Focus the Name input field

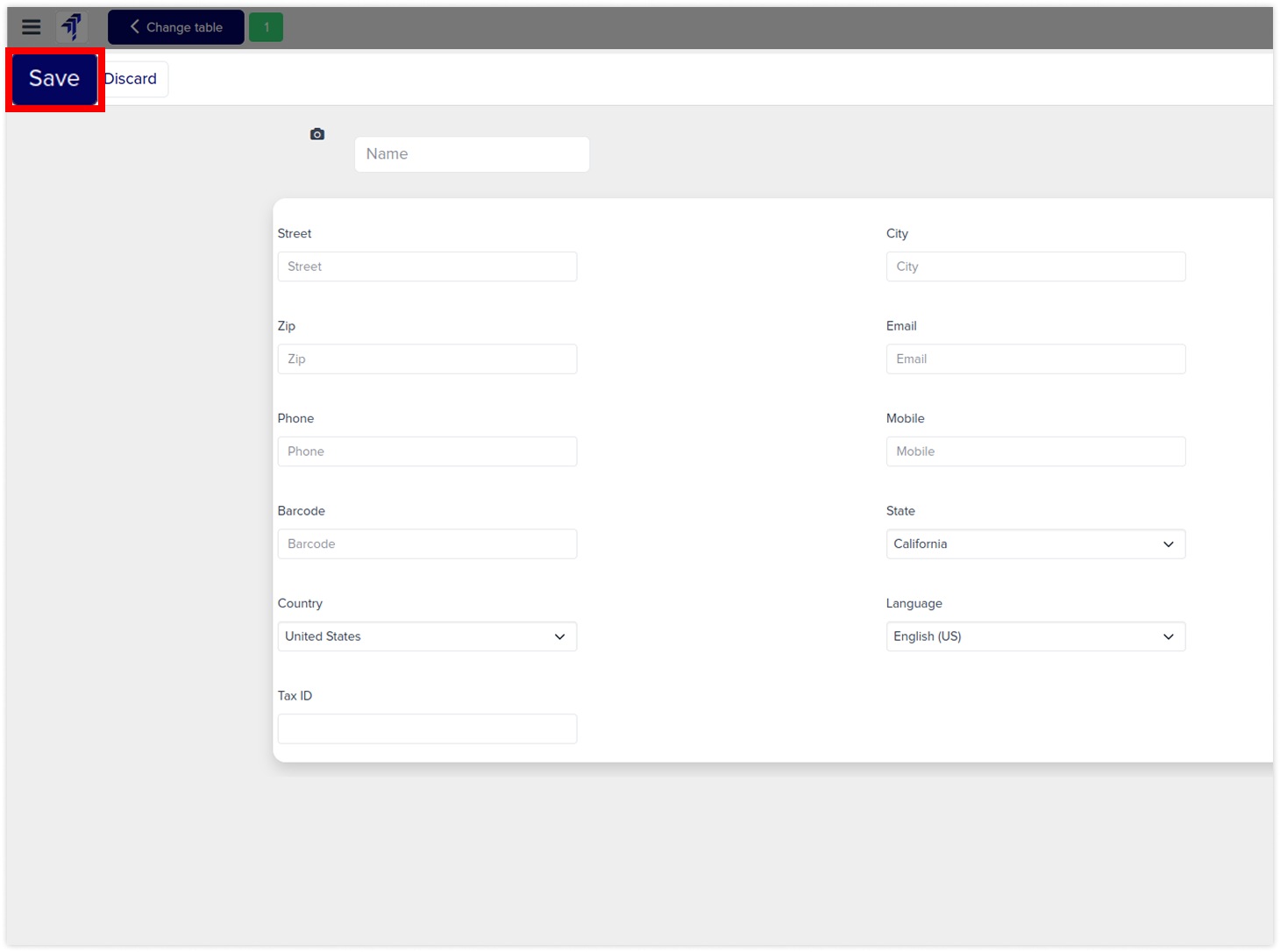click(x=472, y=154)
